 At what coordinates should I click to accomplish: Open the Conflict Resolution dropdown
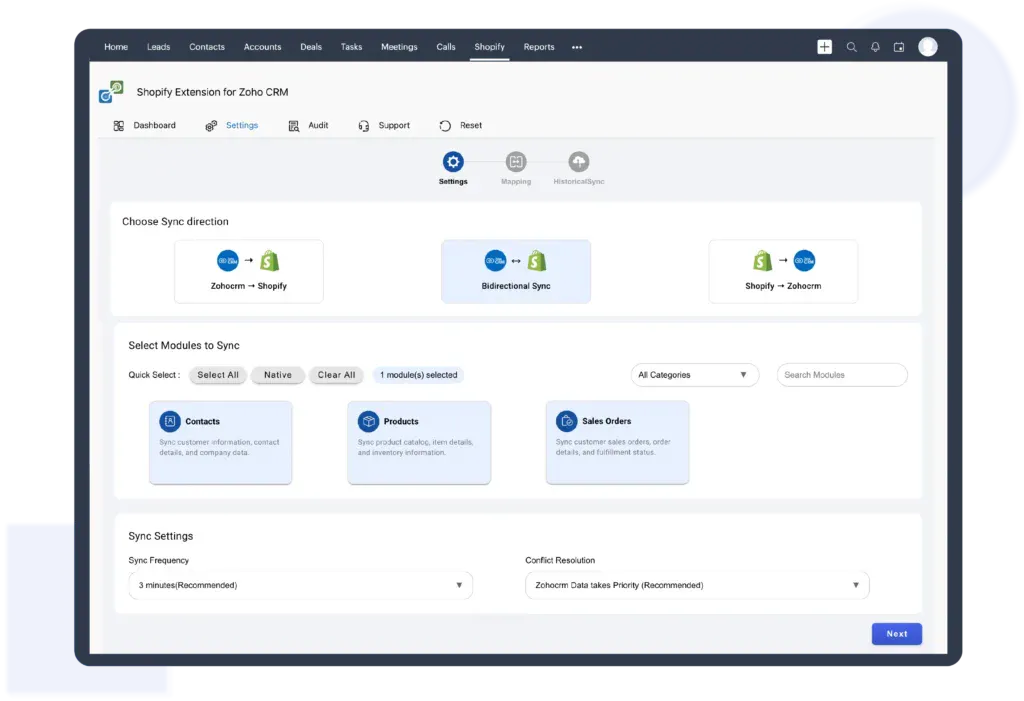tap(697, 585)
